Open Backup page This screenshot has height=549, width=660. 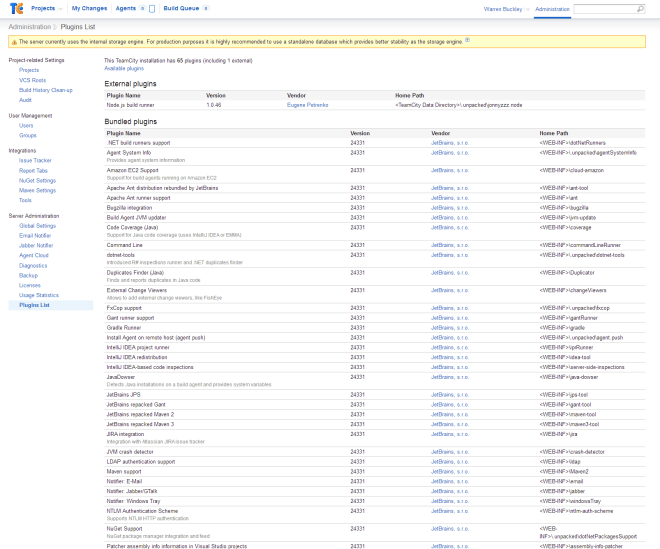(28, 276)
